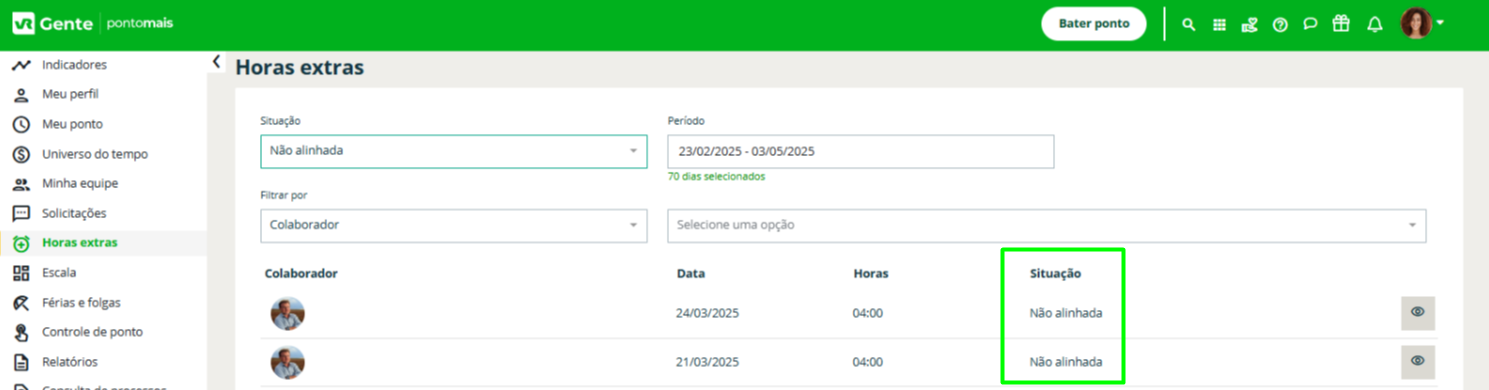Click collaborator photo in 21/03/2025 row

pyautogui.click(x=287, y=362)
